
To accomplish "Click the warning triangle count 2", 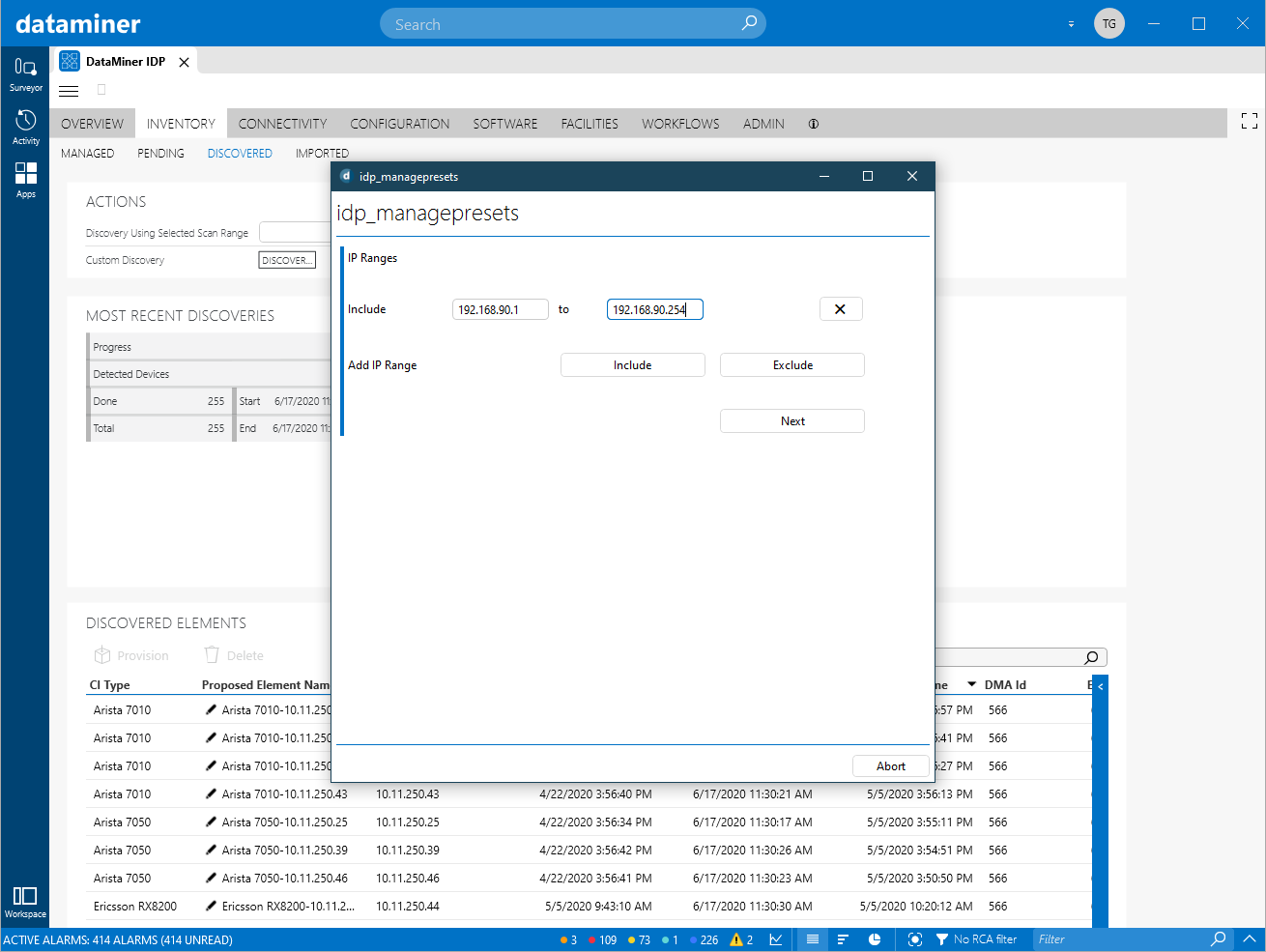I will [741, 939].
